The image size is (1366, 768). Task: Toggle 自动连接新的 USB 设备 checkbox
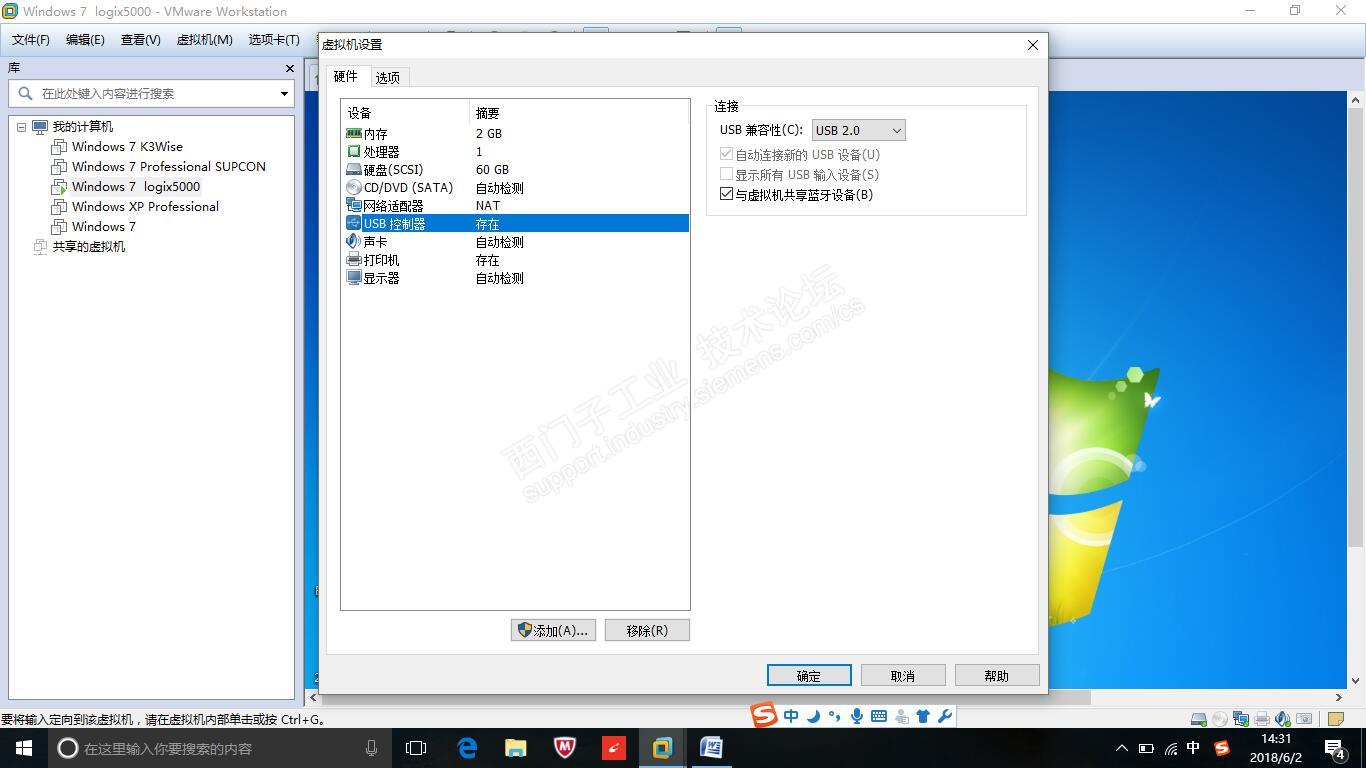click(x=727, y=154)
